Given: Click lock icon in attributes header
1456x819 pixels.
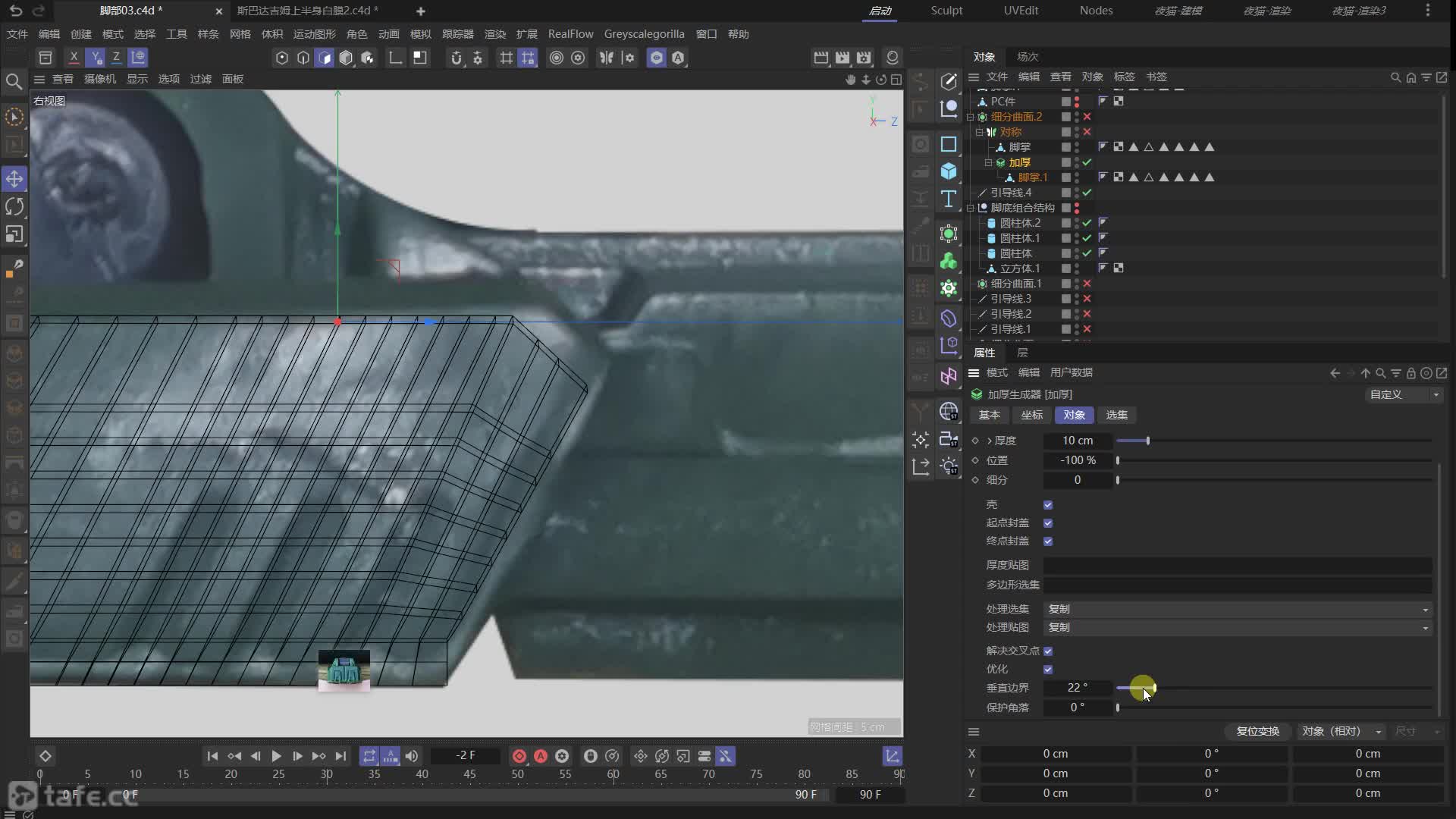Looking at the screenshot, I should pos(1411,373).
